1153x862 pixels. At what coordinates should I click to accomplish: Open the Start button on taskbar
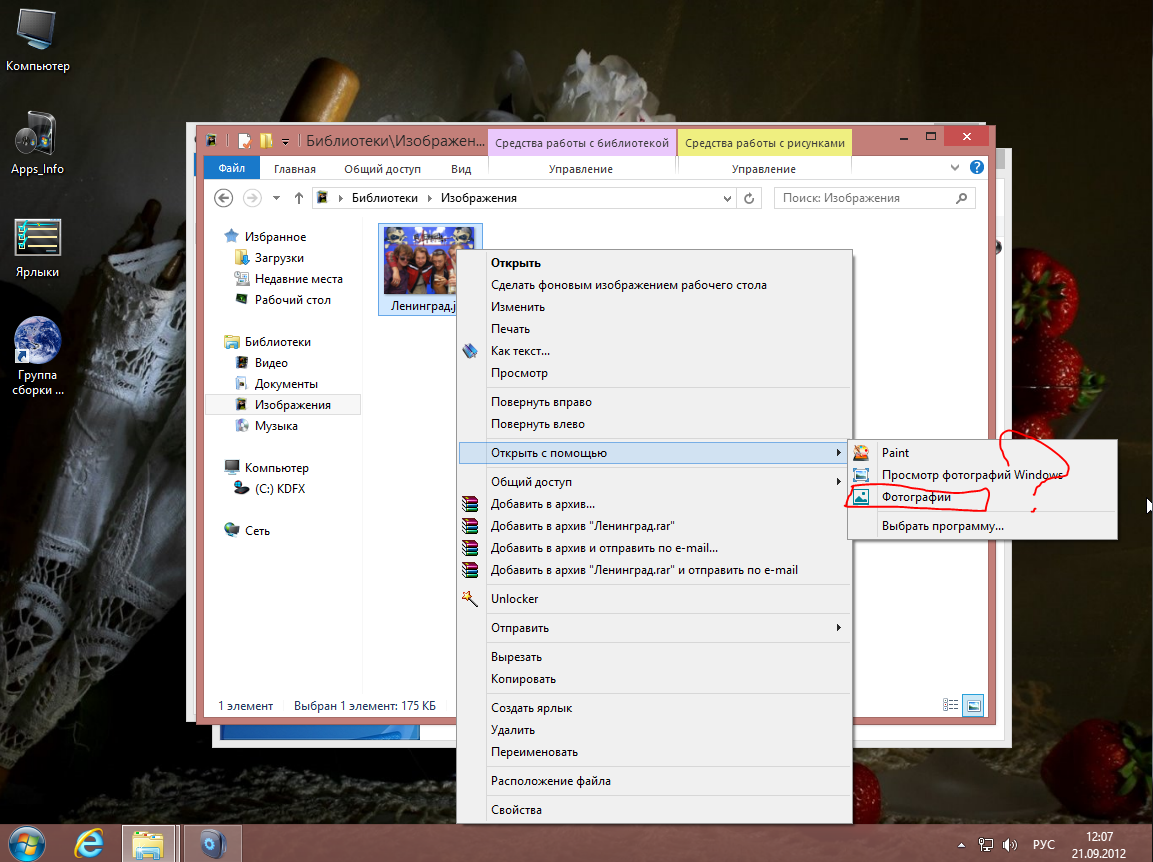coord(26,843)
